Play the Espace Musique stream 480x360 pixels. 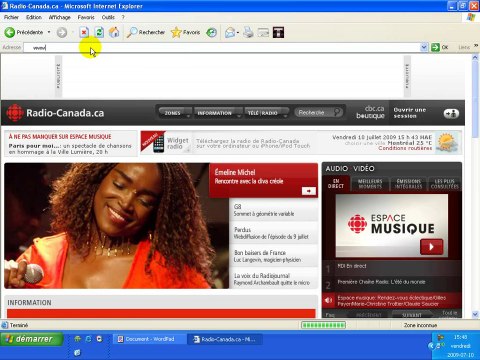click(x=431, y=247)
